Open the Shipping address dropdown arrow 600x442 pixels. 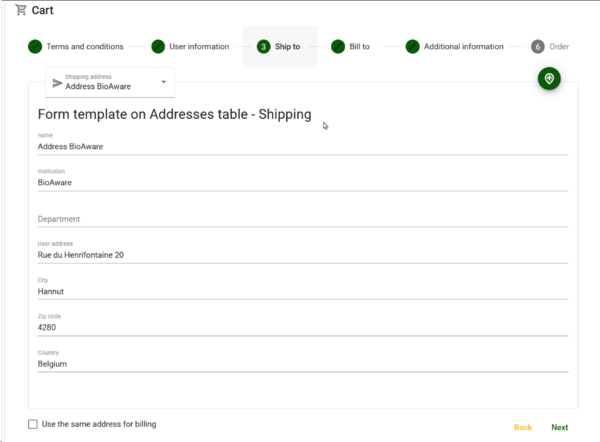(x=163, y=82)
